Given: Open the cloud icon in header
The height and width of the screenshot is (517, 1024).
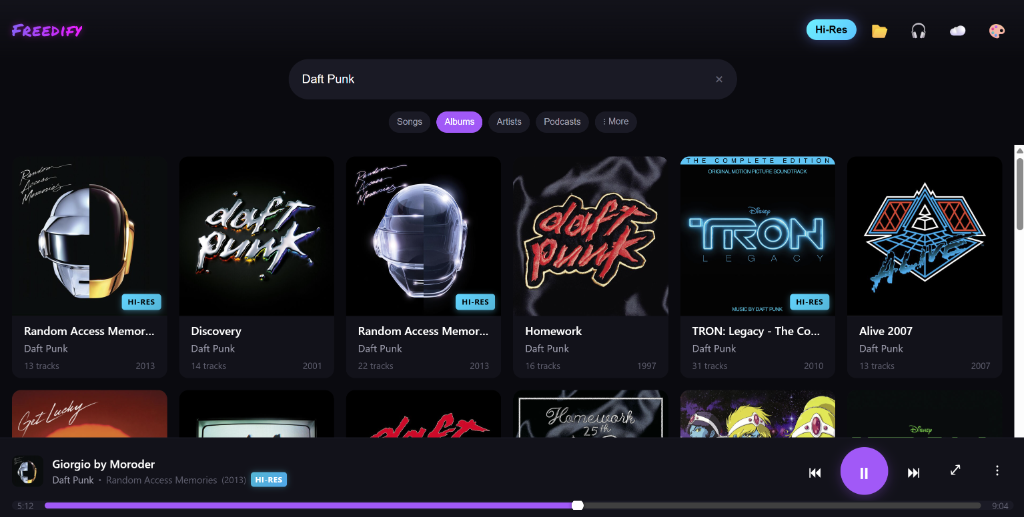Looking at the screenshot, I should [x=957, y=31].
